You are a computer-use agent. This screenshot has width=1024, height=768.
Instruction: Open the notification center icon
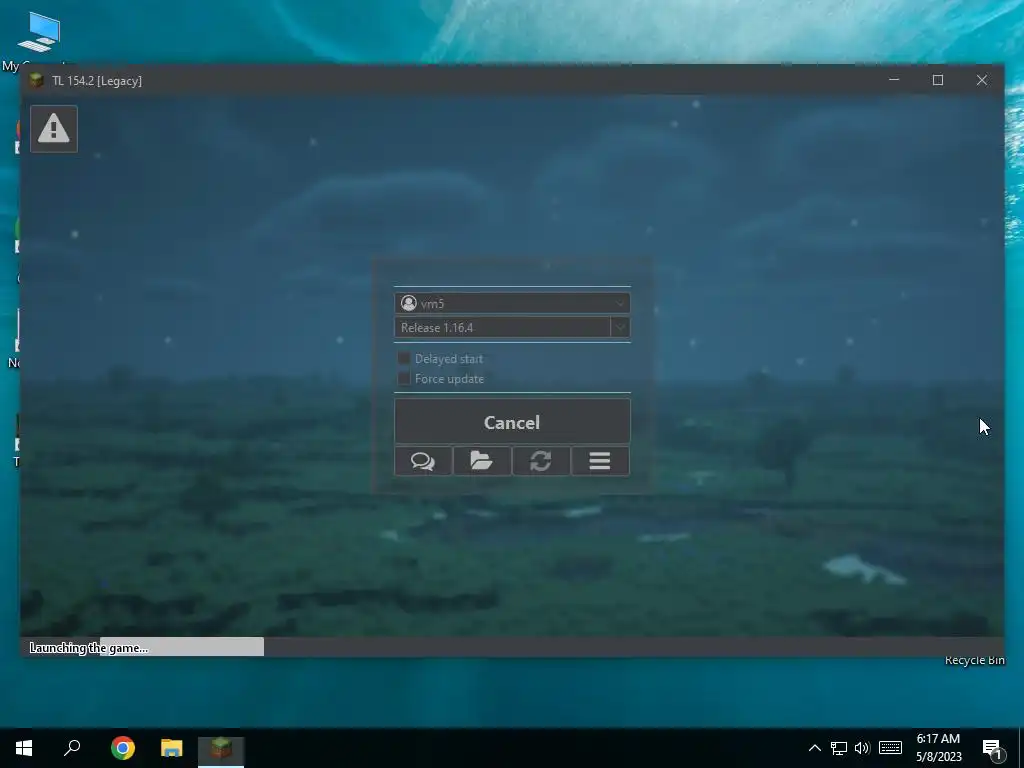coord(992,748)
